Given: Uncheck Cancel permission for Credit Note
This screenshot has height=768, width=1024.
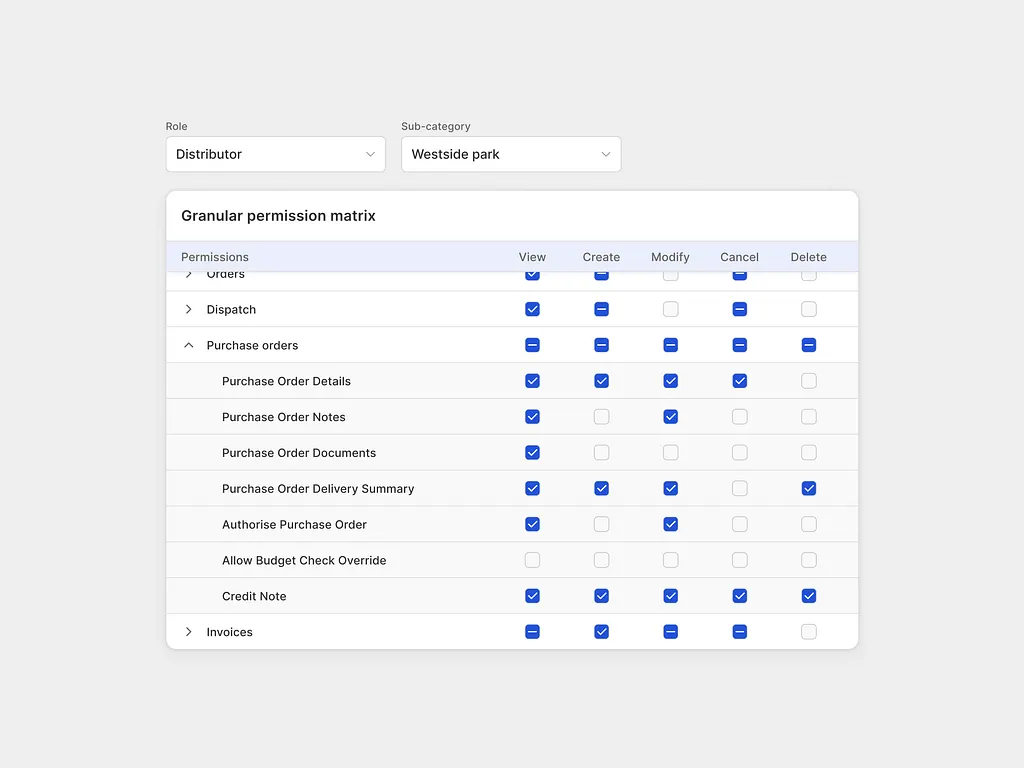Looking at the screenshot, I should click(740, 596).
